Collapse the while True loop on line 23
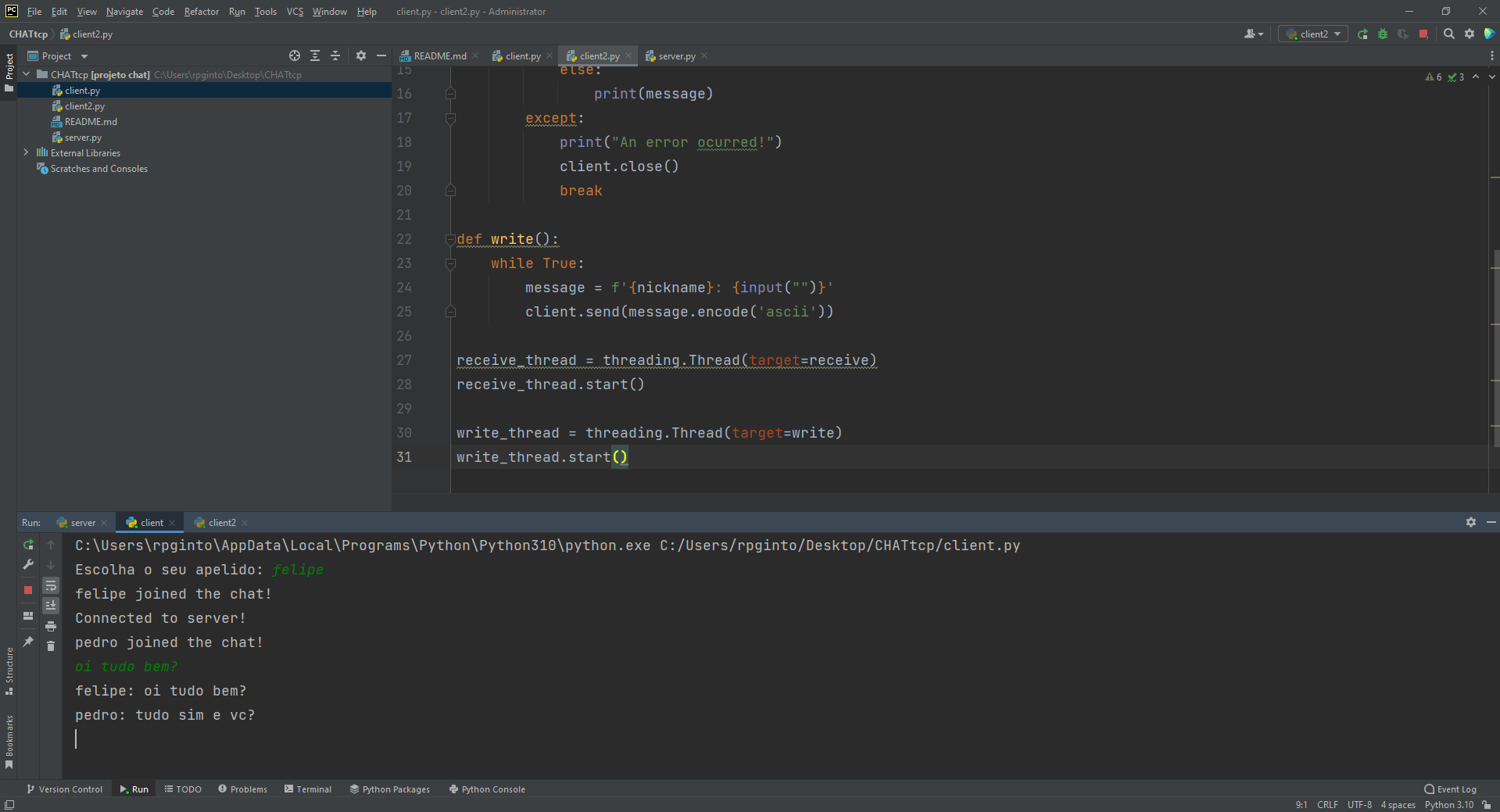This screenshot has width=1500, height=812. point(450,263)
